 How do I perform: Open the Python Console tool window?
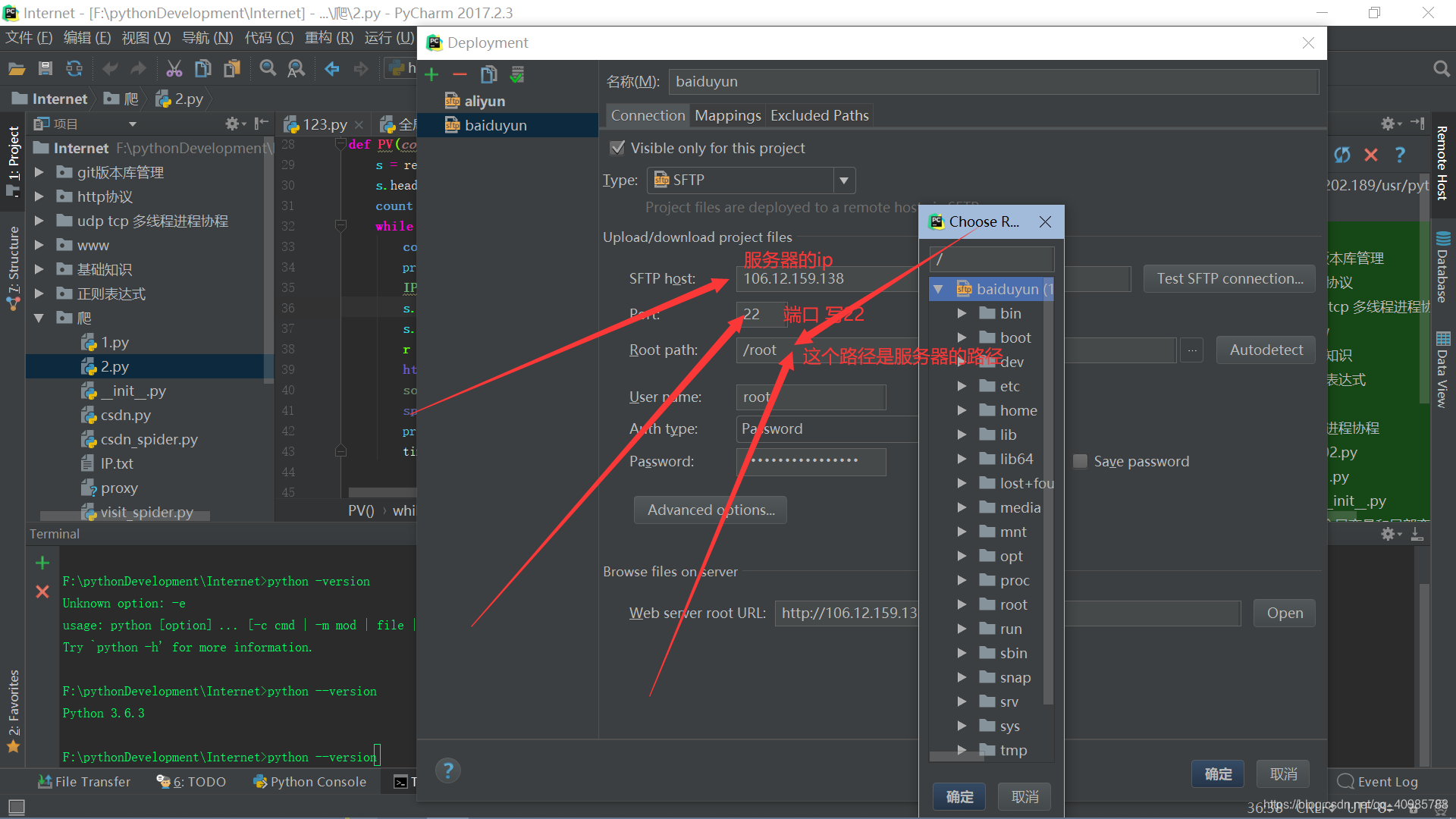coord(309,782)
